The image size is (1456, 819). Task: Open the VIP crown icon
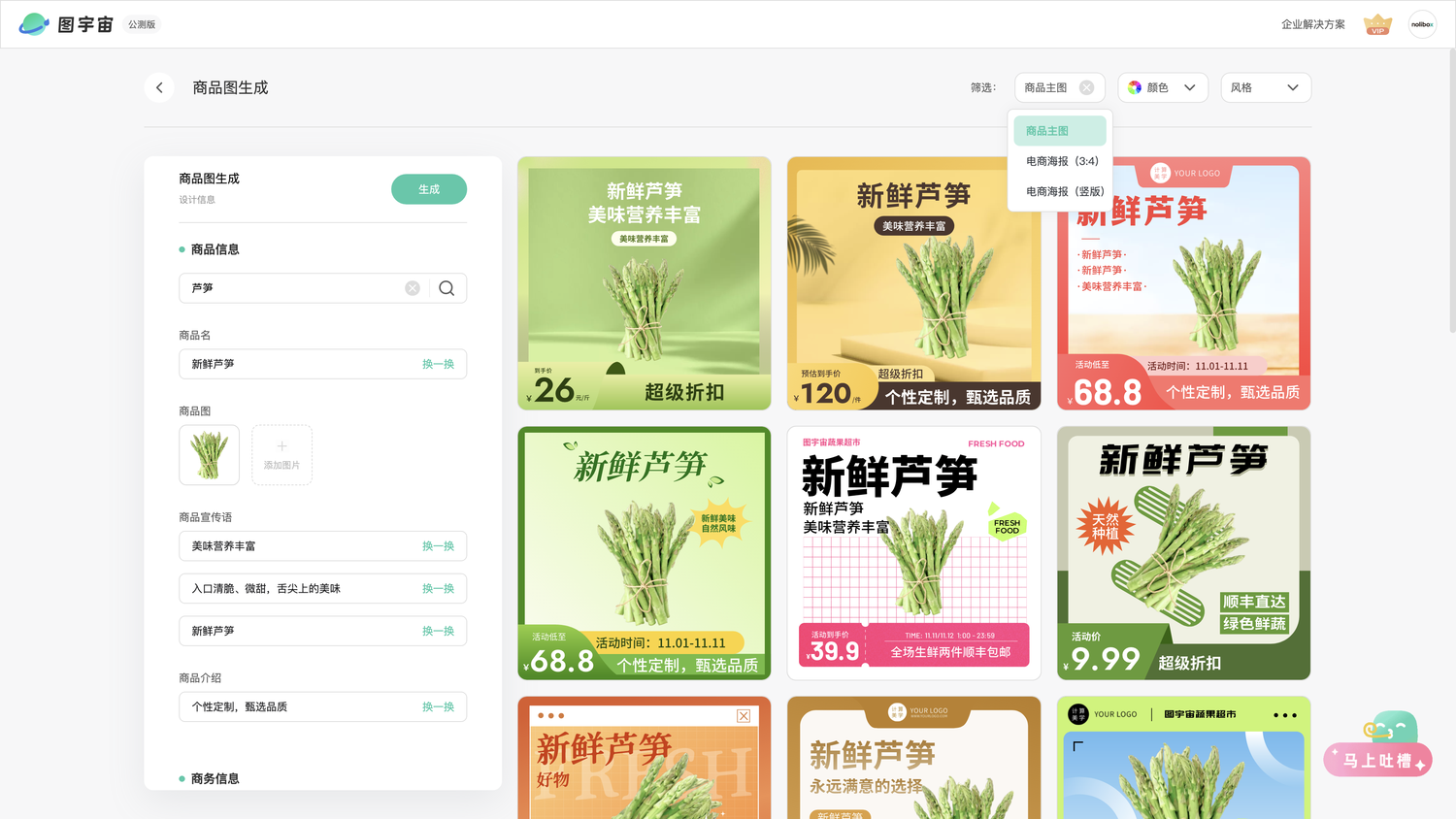coord(1377,24)
